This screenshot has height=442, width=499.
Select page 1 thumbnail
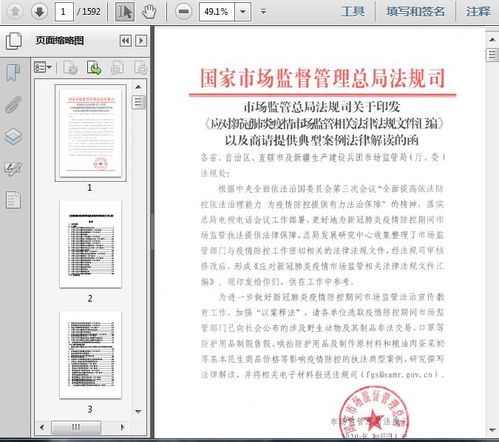coord(90,133)
